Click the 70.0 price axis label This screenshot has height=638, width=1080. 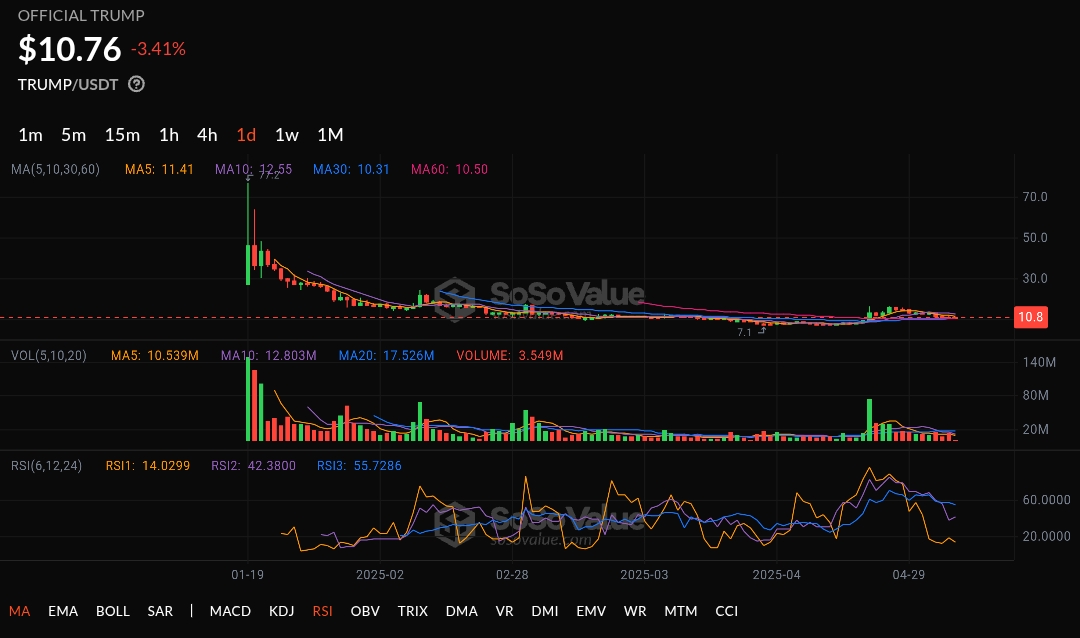click(1035, 197)
